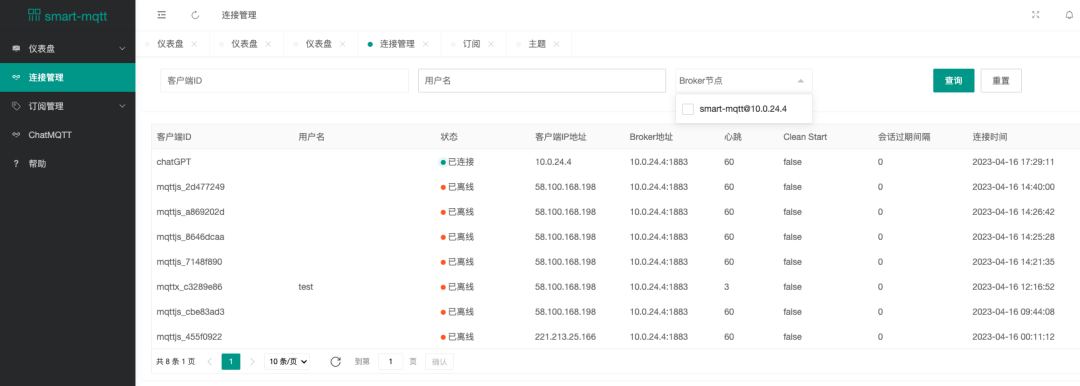The width and height of the screenshot is (1080, 386).
Task: Click the 客户端IP地址 column header
Action: (561, 136)
